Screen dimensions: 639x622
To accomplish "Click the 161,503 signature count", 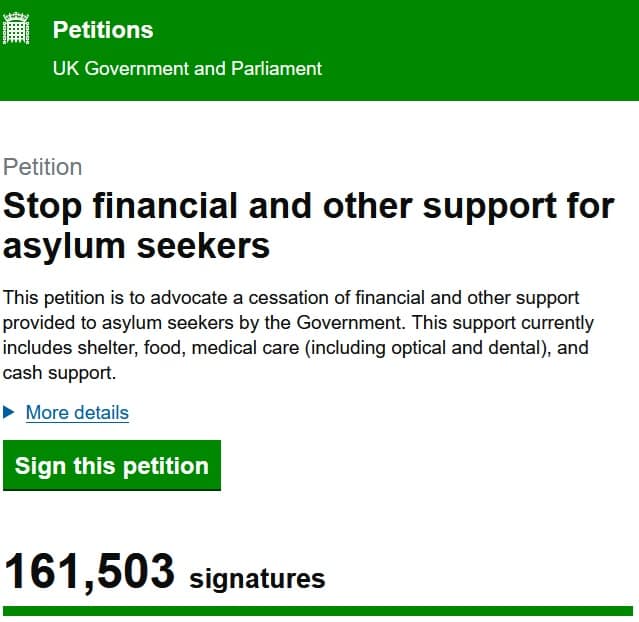I will [90, 571].
